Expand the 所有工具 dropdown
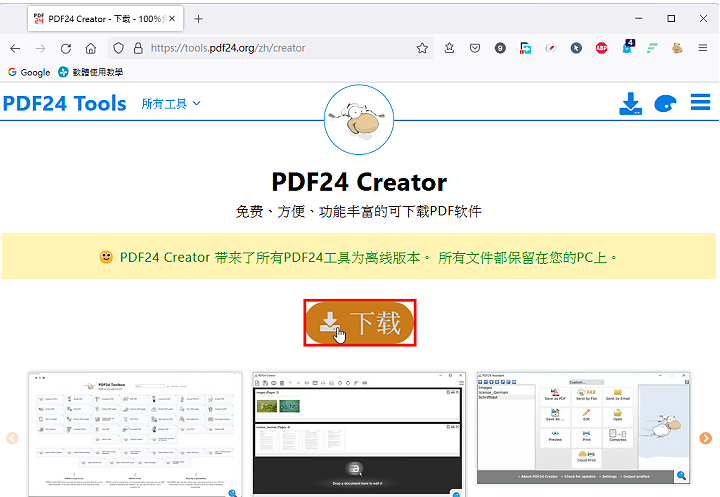This screenshot has width=720, height=497. 171,104
